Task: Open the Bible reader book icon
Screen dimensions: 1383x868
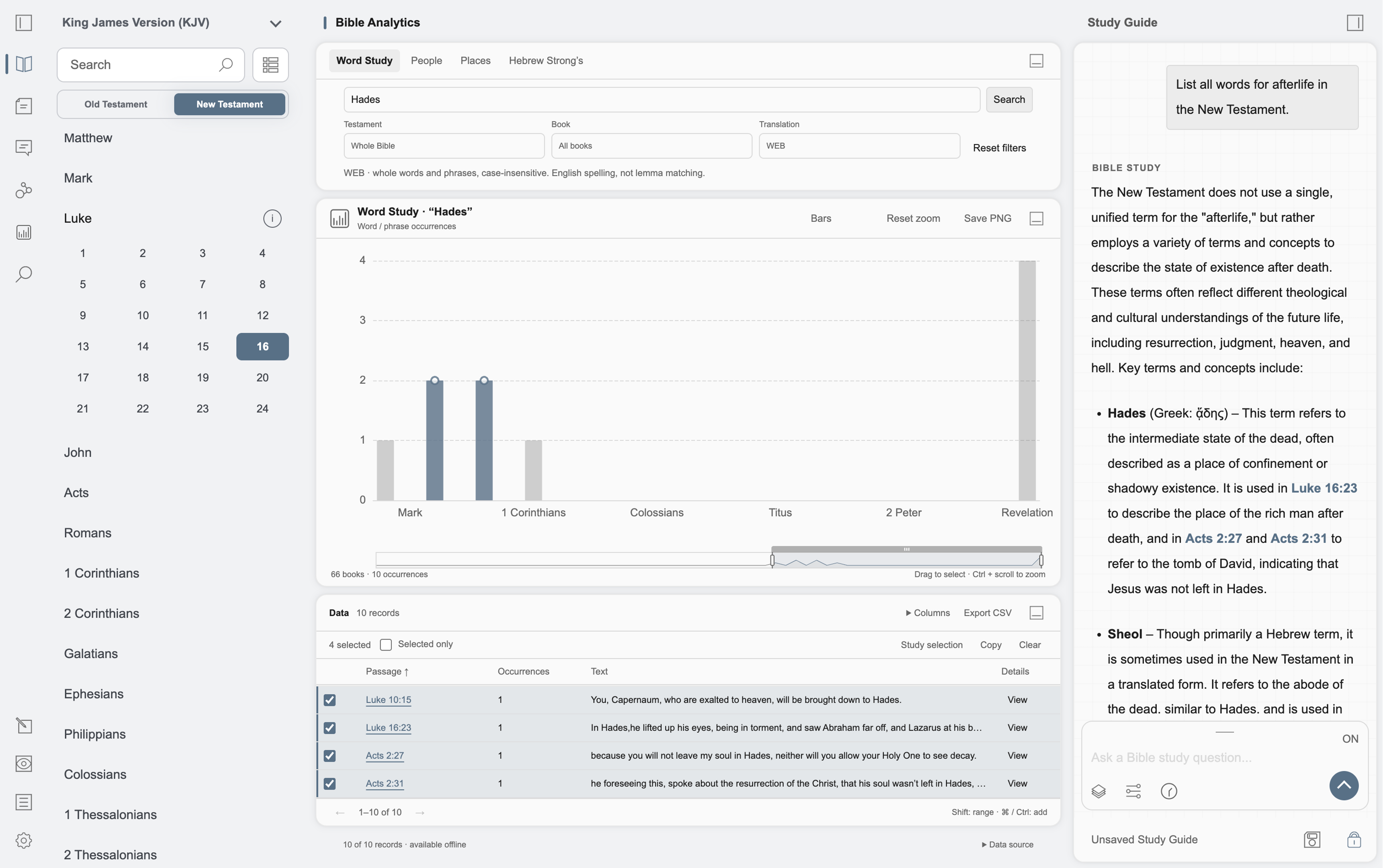Action: coord(24,64)
